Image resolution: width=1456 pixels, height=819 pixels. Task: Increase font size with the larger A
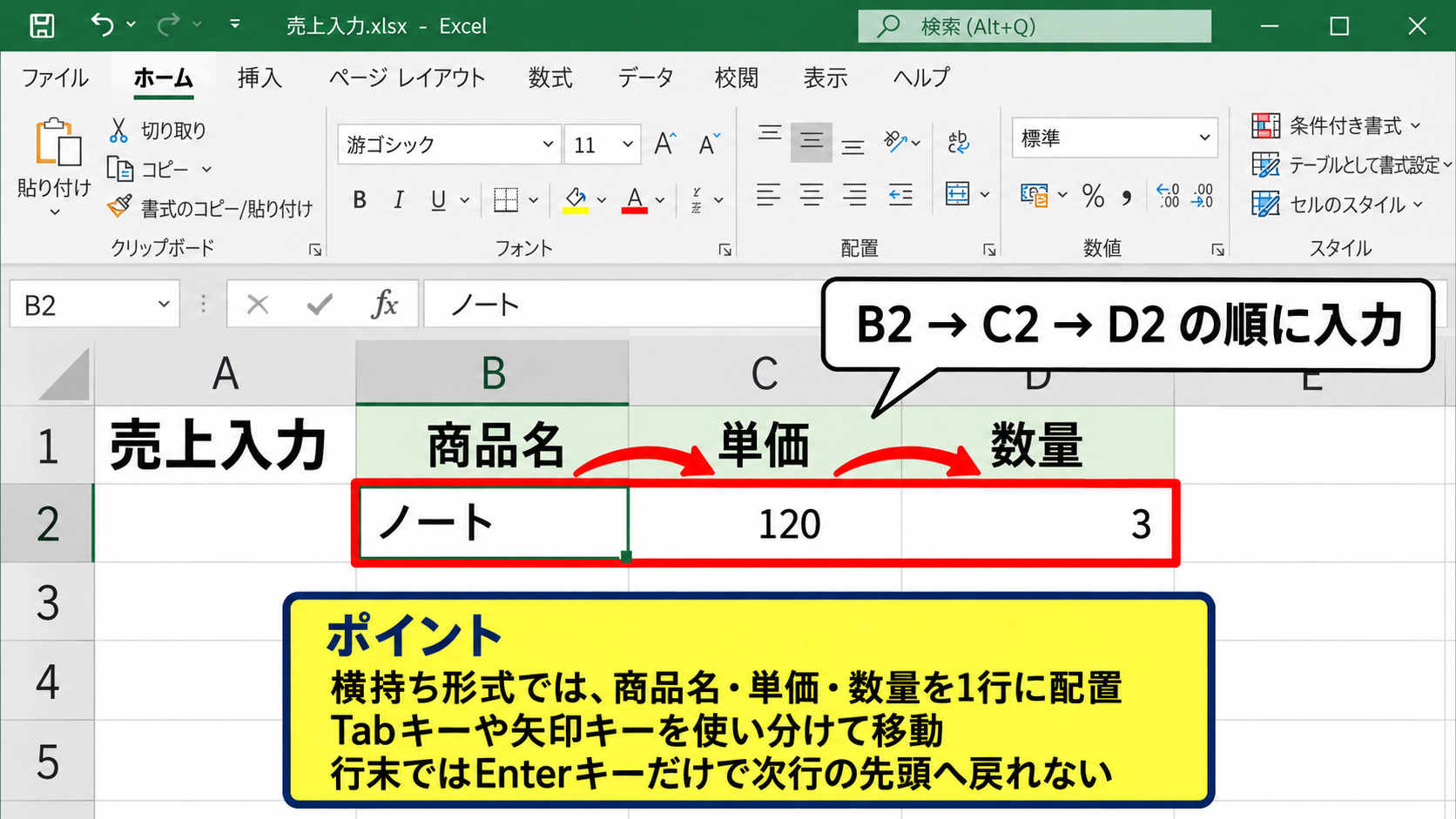click(x=664, y=144)
